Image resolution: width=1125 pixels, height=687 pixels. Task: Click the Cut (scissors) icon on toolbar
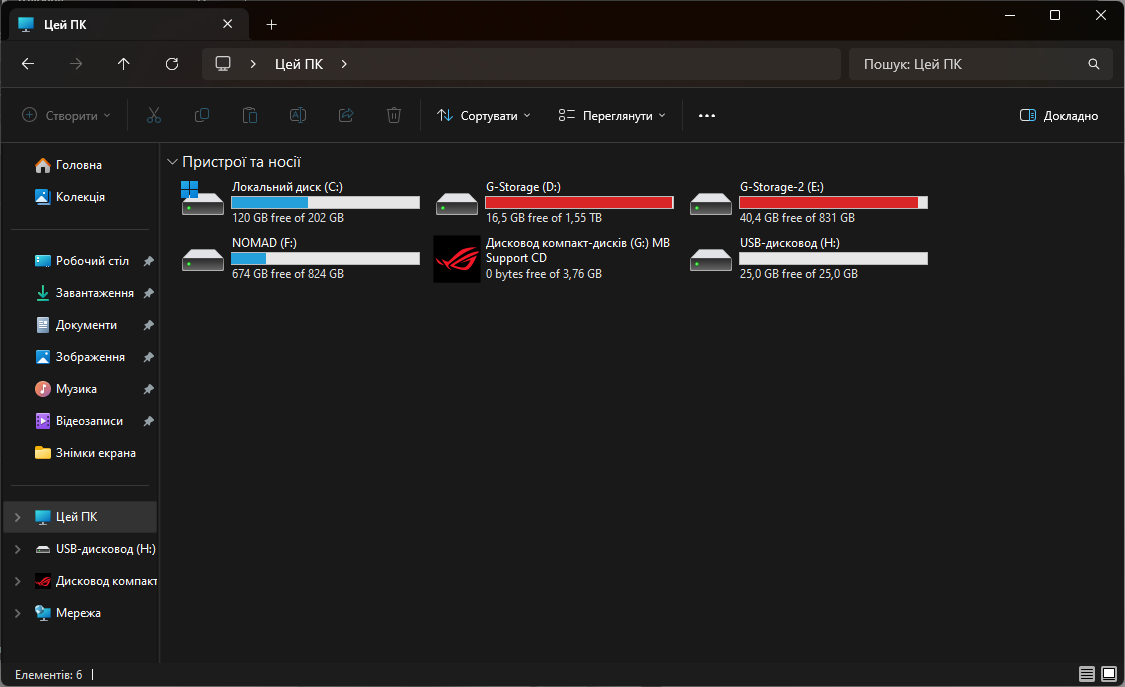pos(154,115)
